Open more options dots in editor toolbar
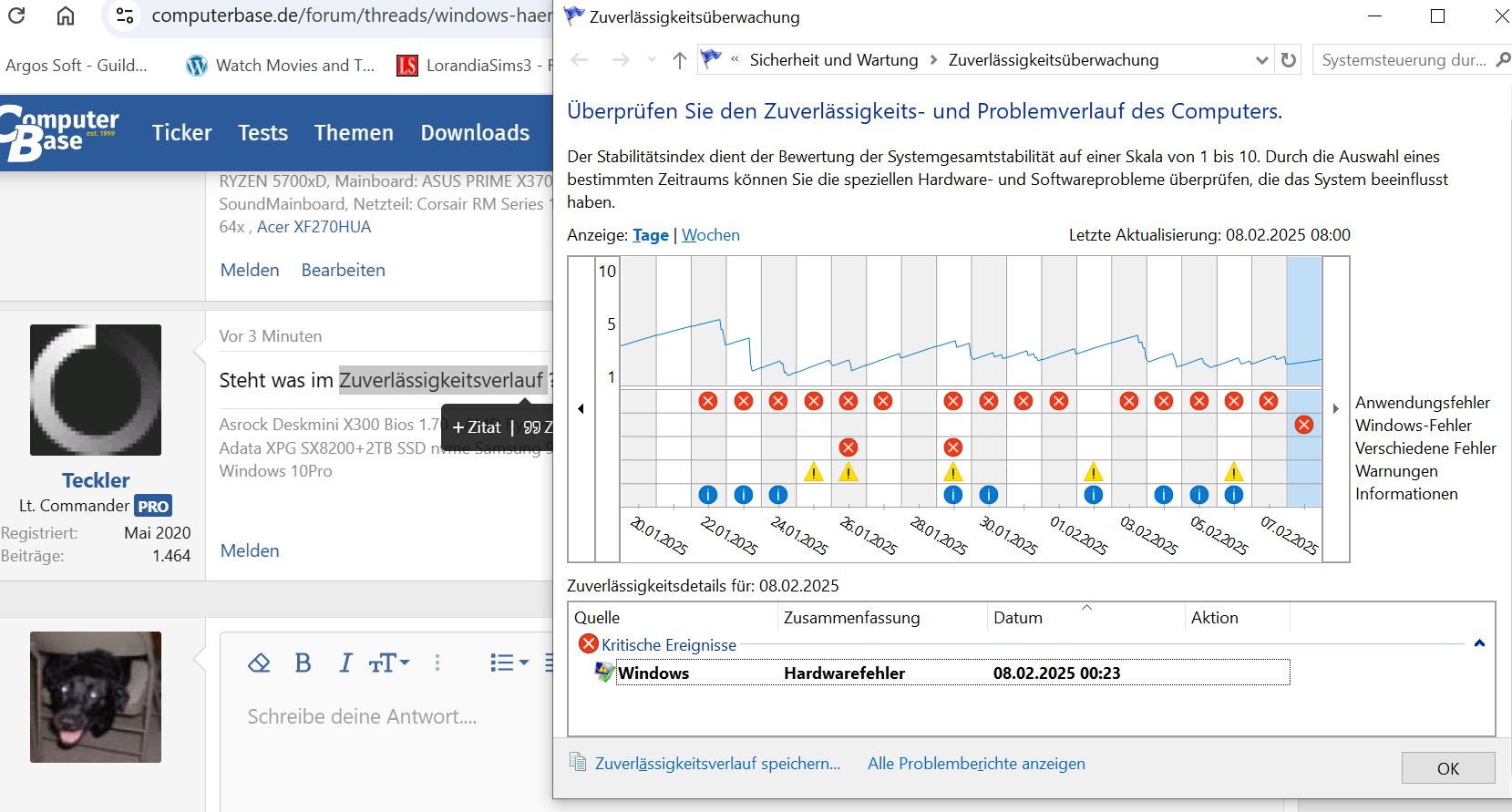The image size is (1512, 812). 437,663
